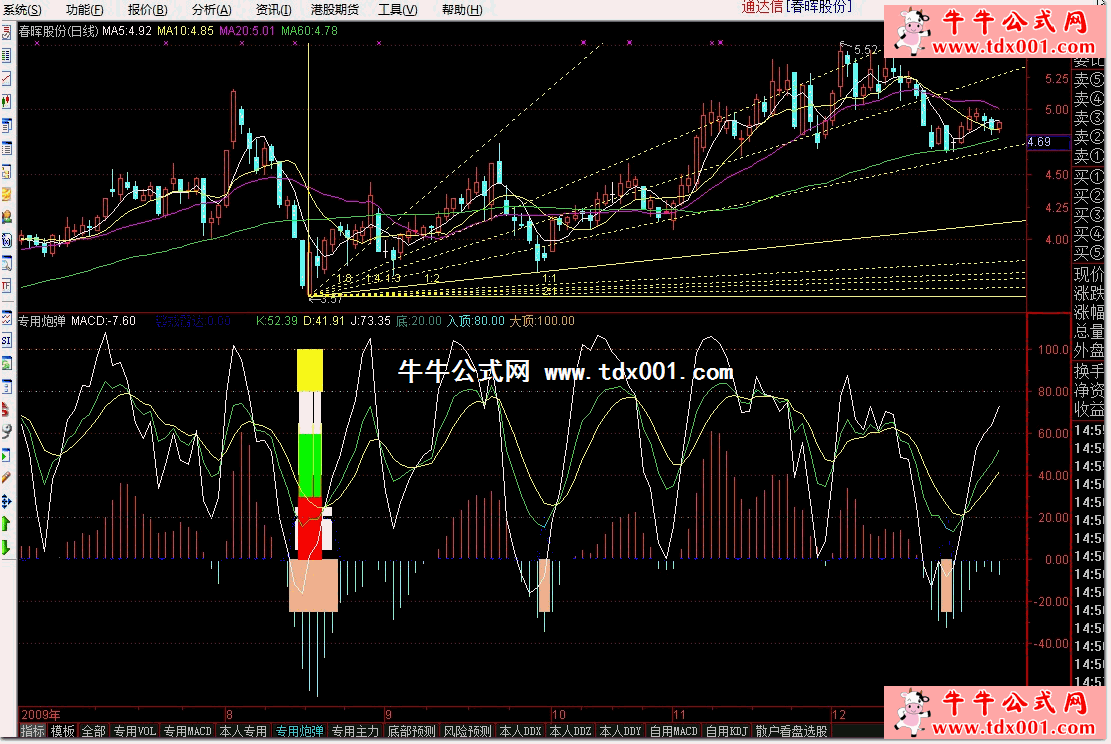The width and height of the screenshot is (1111, 744).
Task: Click the D:41.91 indicator value
Action: coord(324,321)
